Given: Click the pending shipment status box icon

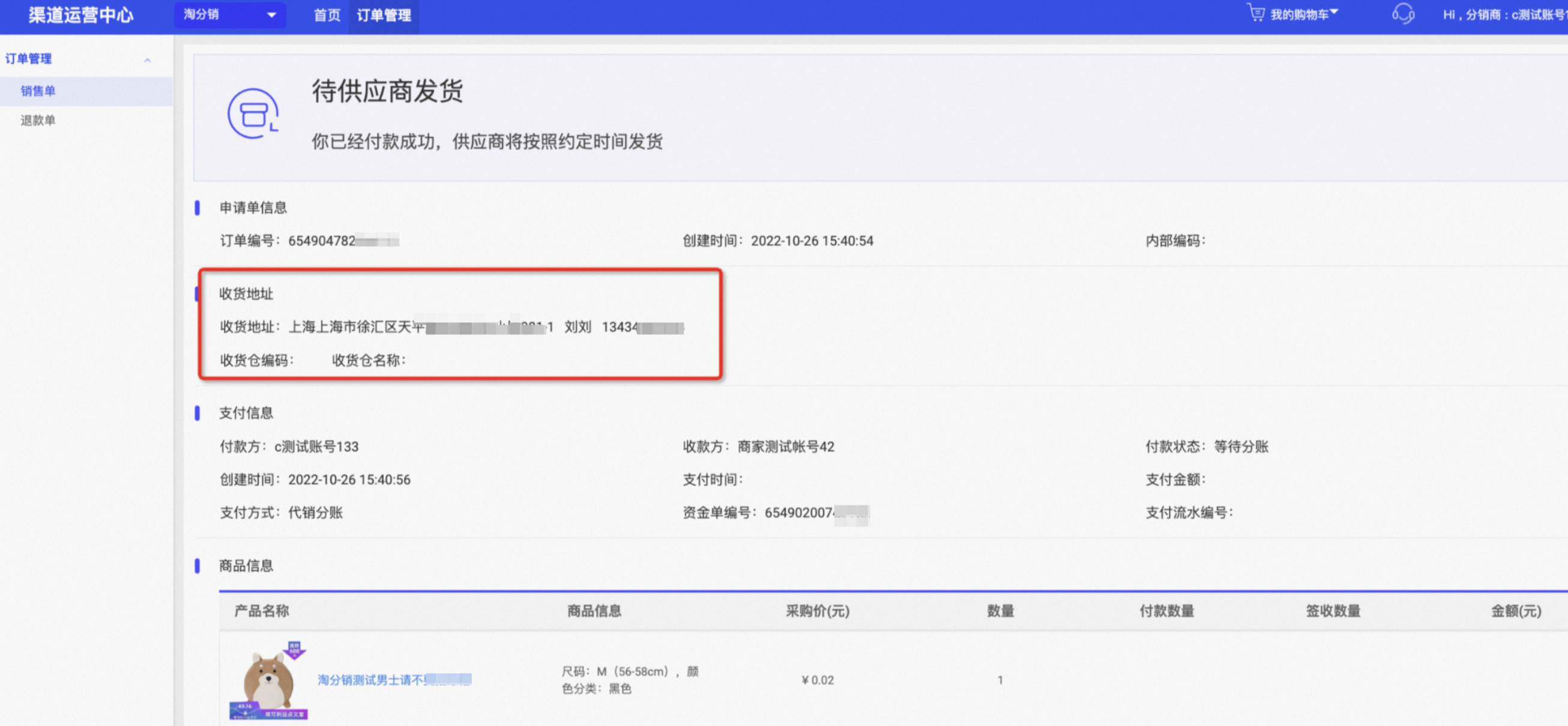Looking at the screenshot, I should pos(253,114).
